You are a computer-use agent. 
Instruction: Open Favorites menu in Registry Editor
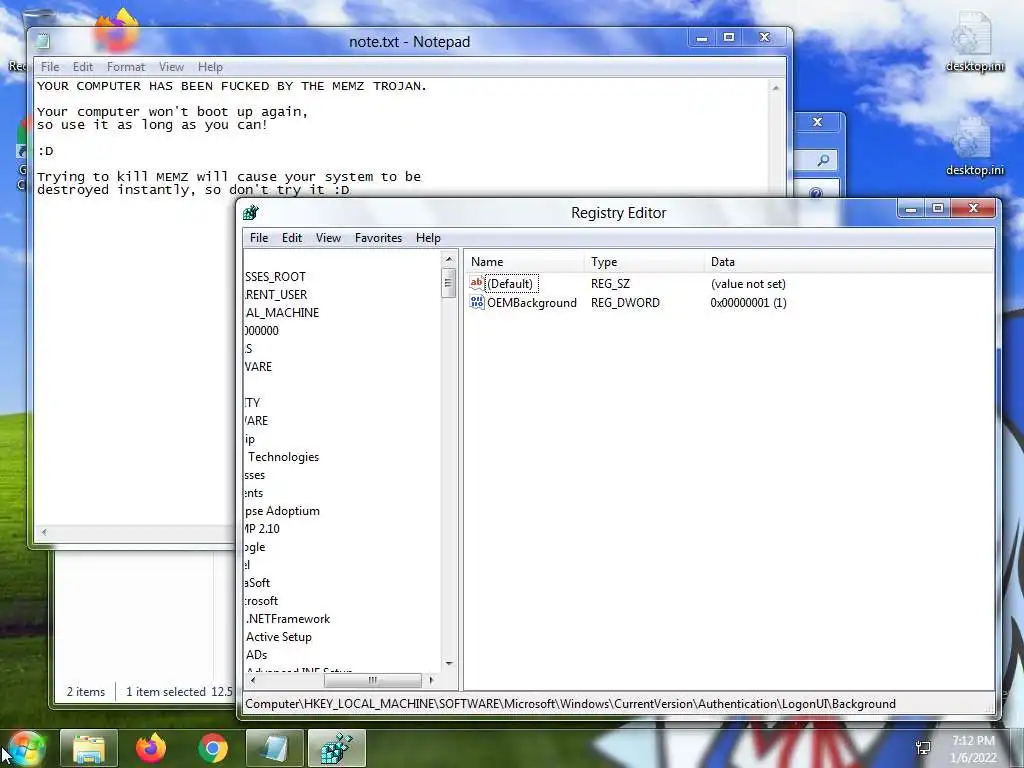[x=378, y=238]
